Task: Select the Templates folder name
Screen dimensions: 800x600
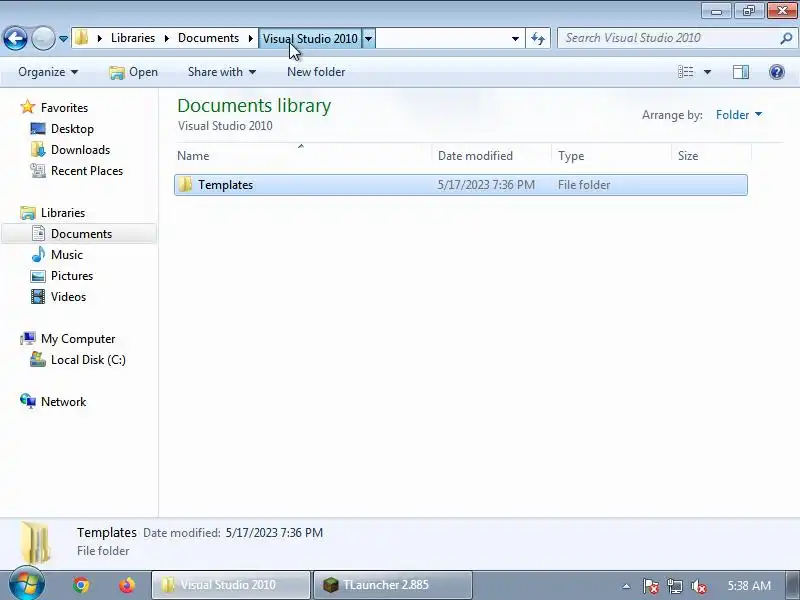Action: pyautogui.click(x=226, y=185)
